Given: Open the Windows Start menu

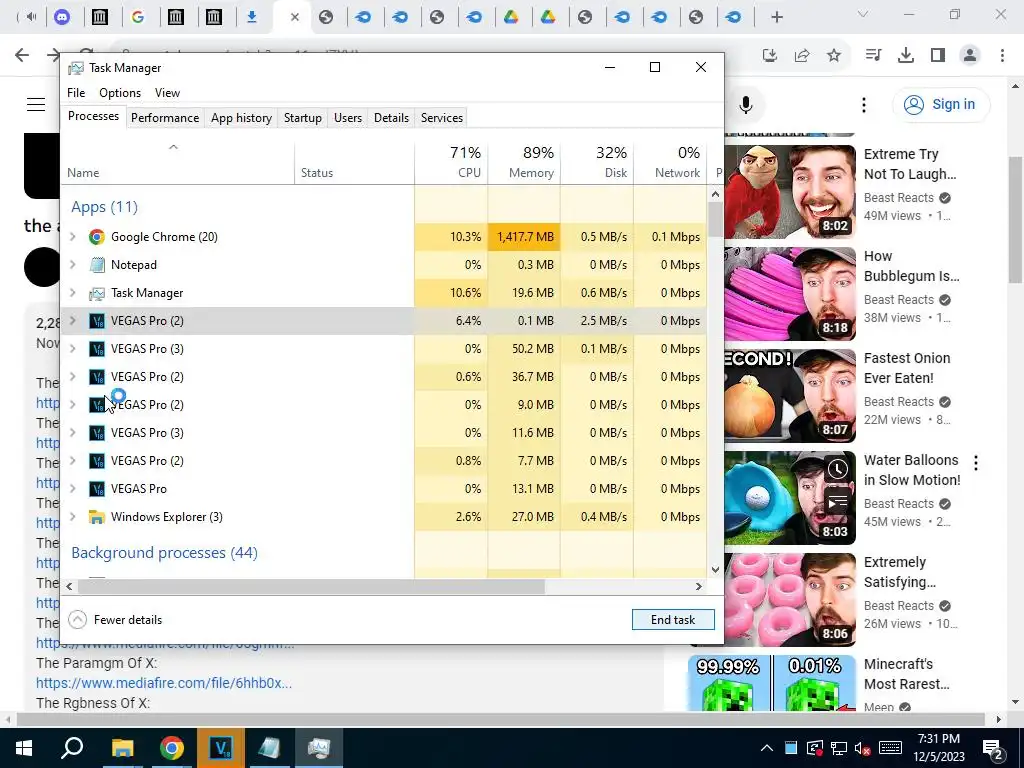Looking at the screenshot, I should coord(24,748).
